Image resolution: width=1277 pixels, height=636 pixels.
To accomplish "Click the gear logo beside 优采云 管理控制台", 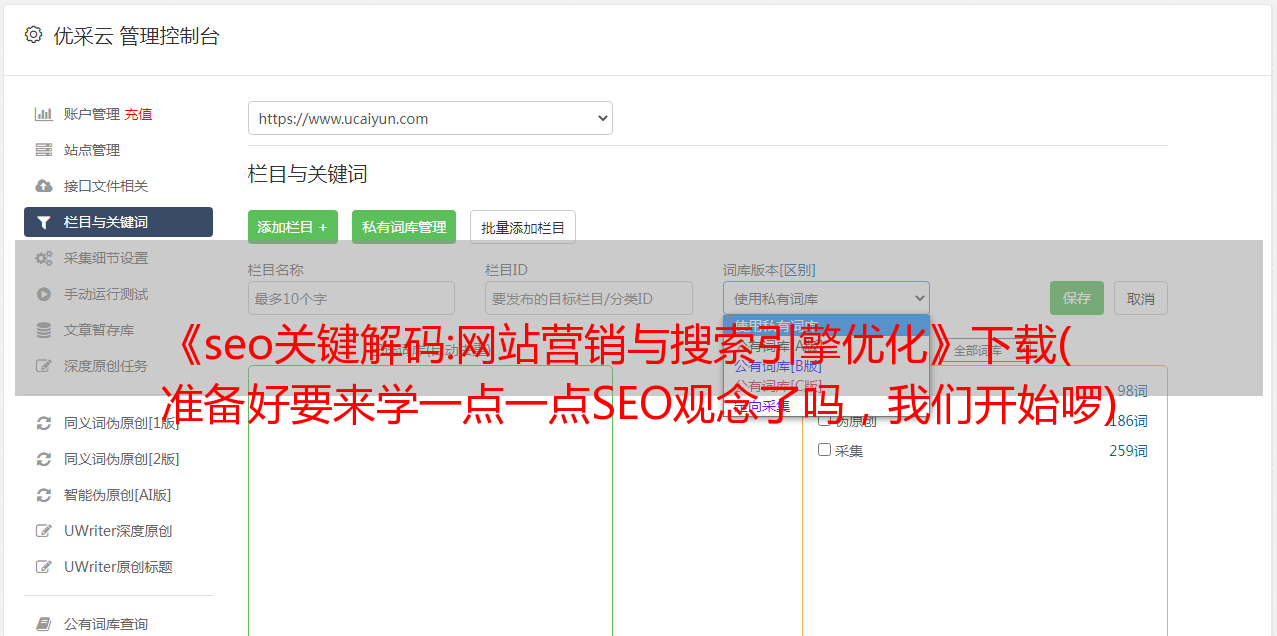I will point(33,35).
